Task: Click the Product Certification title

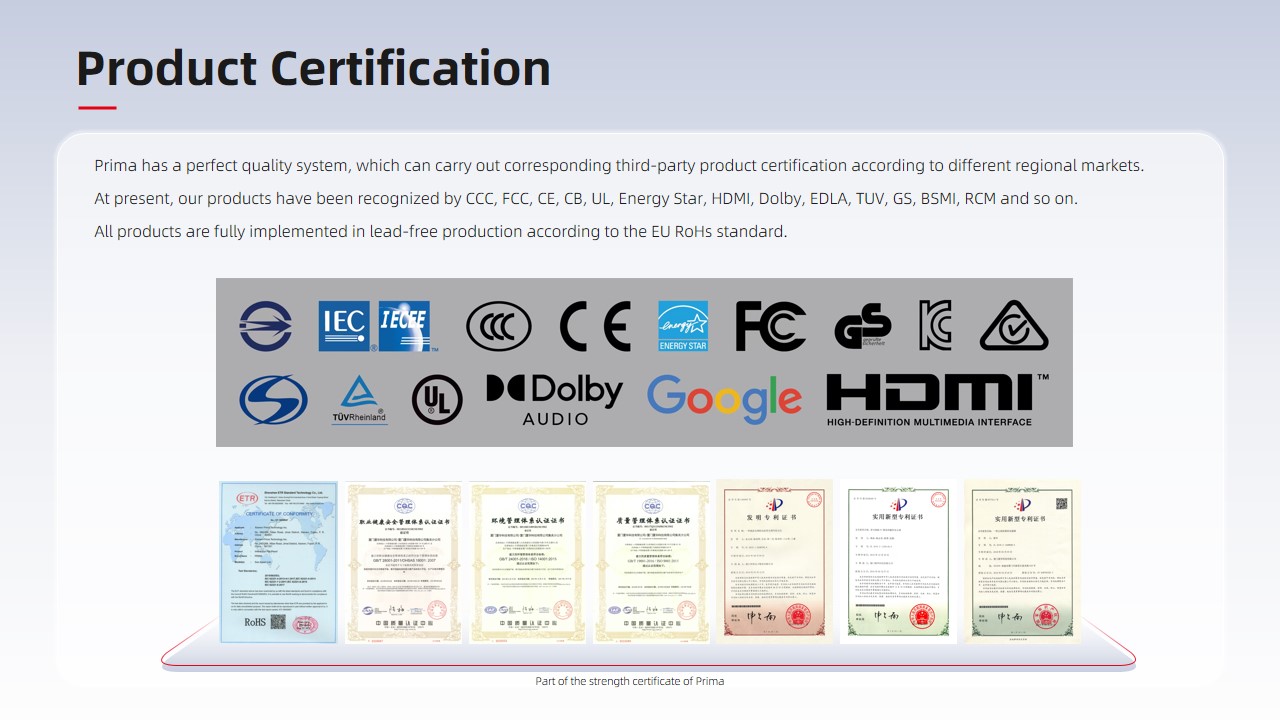Action: [313, 68]
